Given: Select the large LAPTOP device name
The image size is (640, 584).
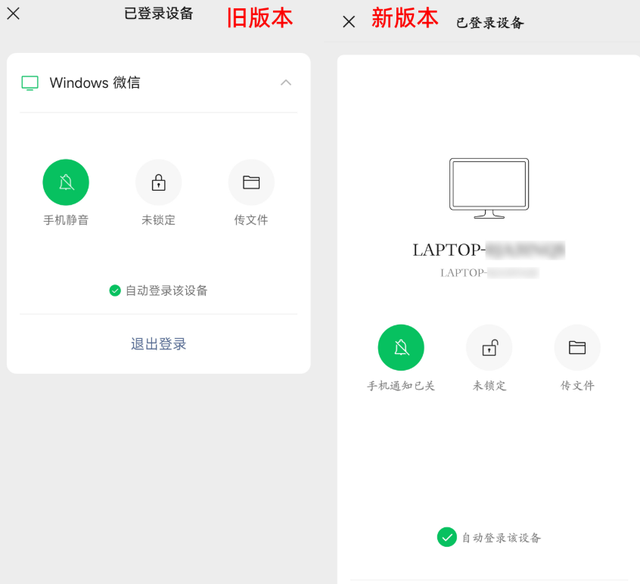Looking at the screenshot, I should click(489, 250).
